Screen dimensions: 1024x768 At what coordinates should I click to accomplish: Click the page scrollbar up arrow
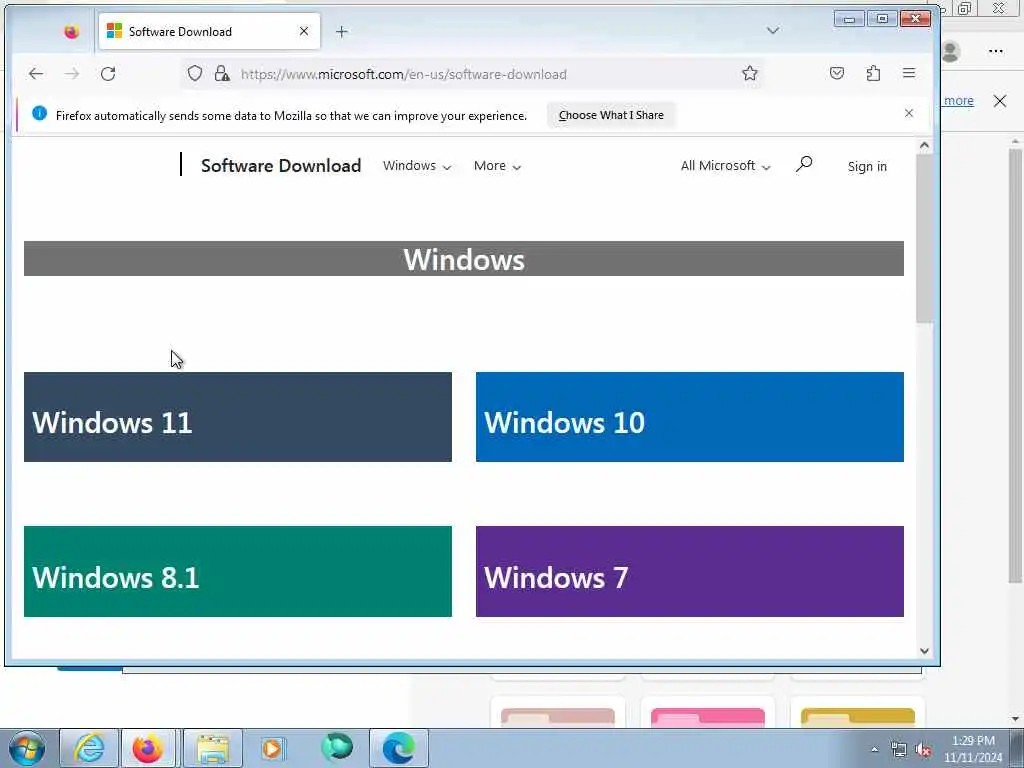coord(924,145)
